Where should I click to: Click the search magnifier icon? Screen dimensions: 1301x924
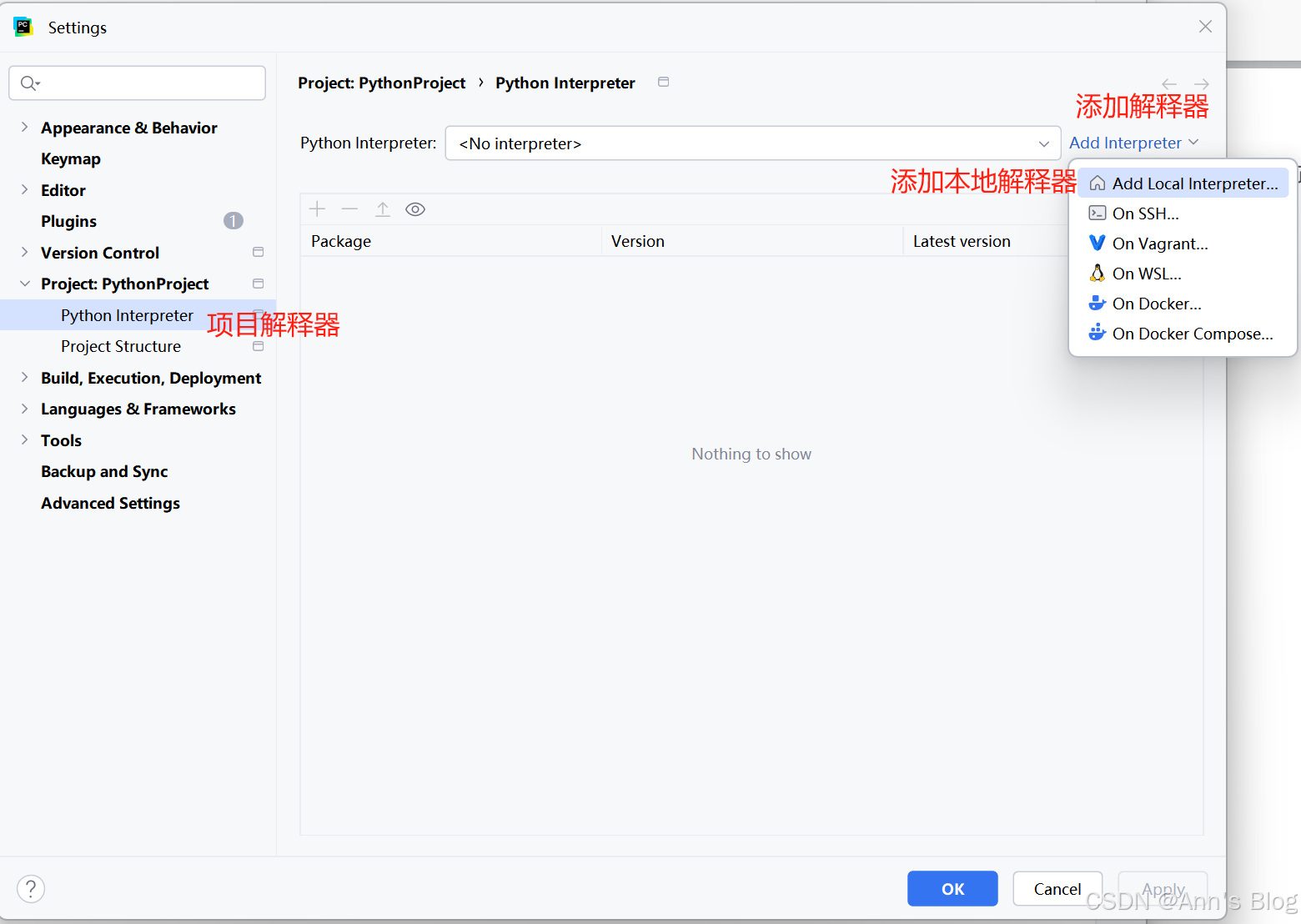[x=30, y=83]
